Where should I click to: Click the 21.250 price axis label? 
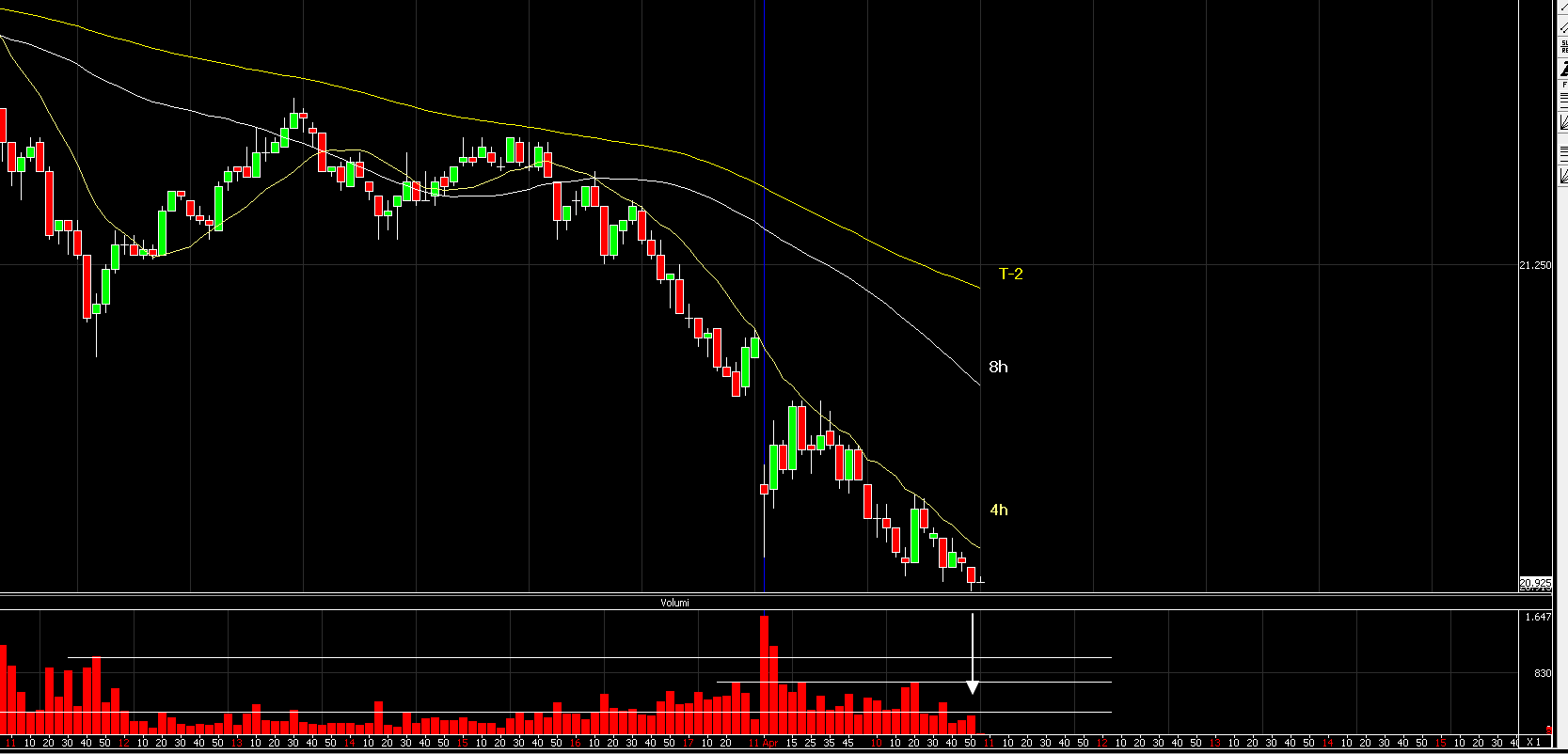tap(1535, 265)
